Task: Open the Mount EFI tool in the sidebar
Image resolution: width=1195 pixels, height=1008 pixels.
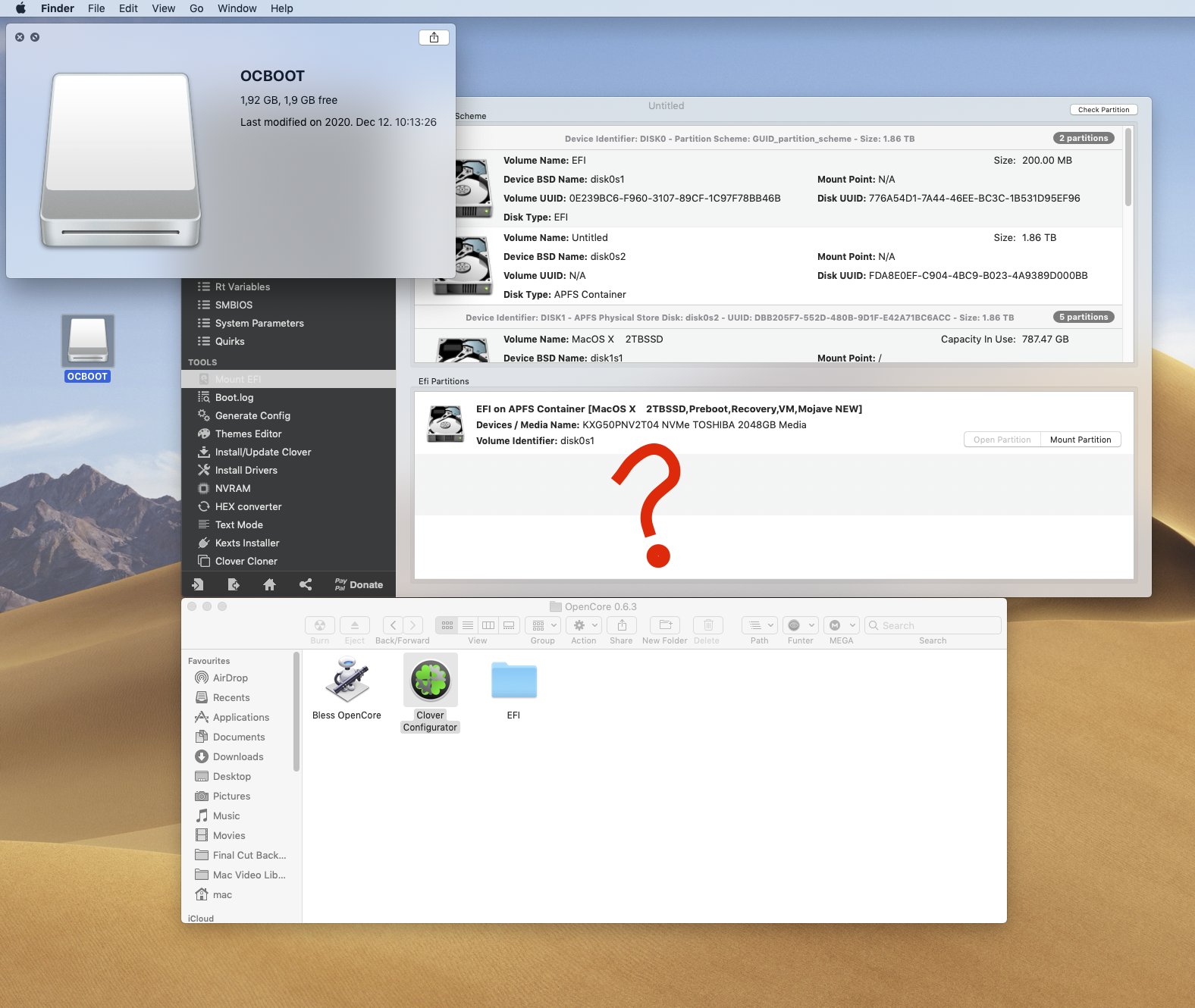Action: click(x=288, y=379)
